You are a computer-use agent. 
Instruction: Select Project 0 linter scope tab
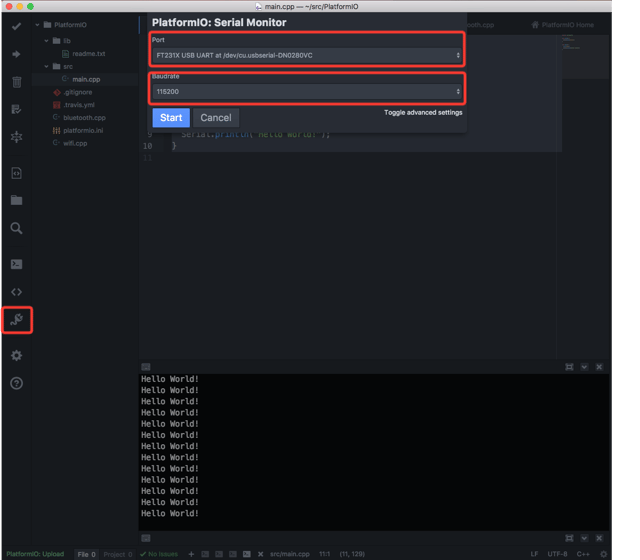pos(118,554)
